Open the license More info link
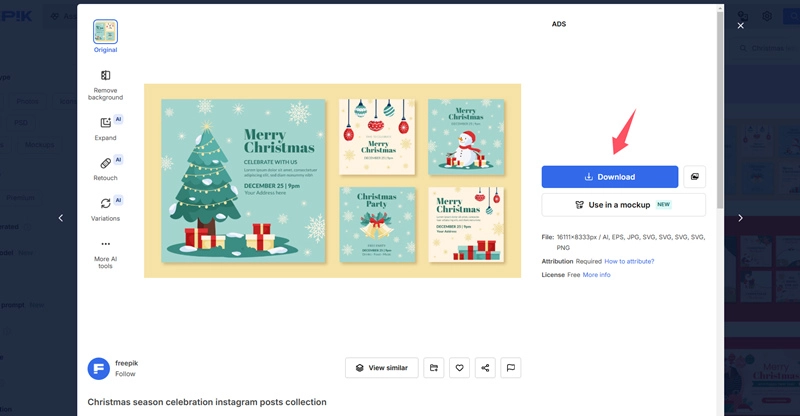Image resolution: width=800 pixels, height=416 pixels. (x=597, y=275)
